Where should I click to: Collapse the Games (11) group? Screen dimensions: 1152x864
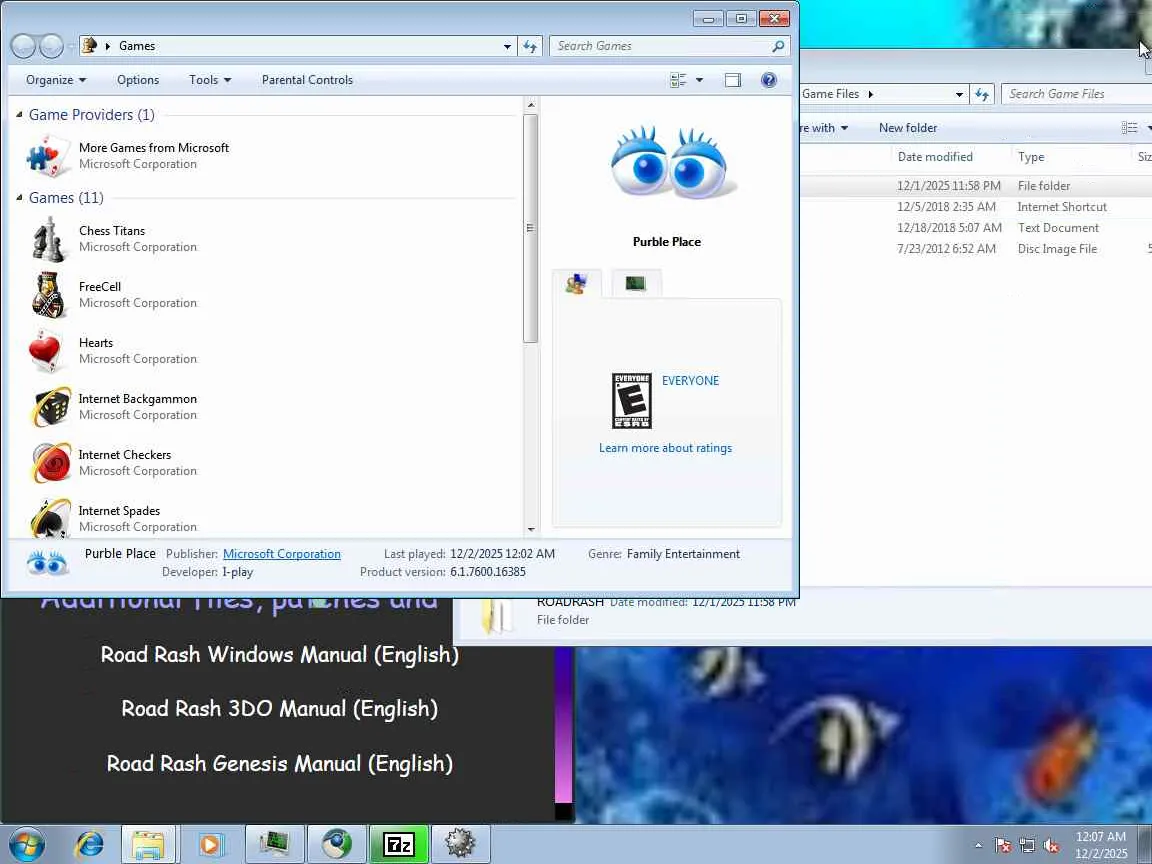(x=20, y=198)
